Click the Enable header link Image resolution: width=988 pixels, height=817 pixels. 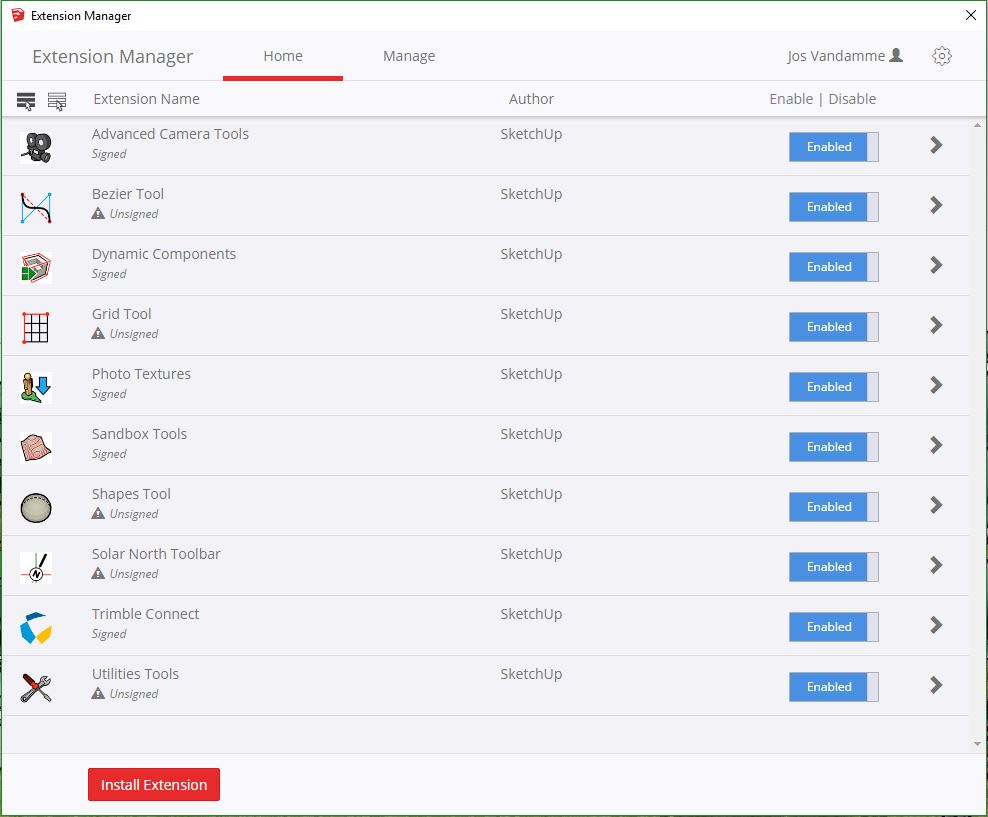click(x=791, y=99)
